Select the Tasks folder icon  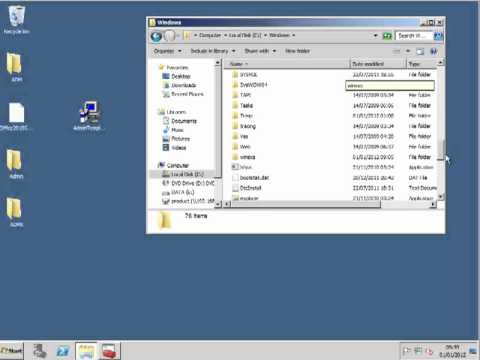pos(235,105)
